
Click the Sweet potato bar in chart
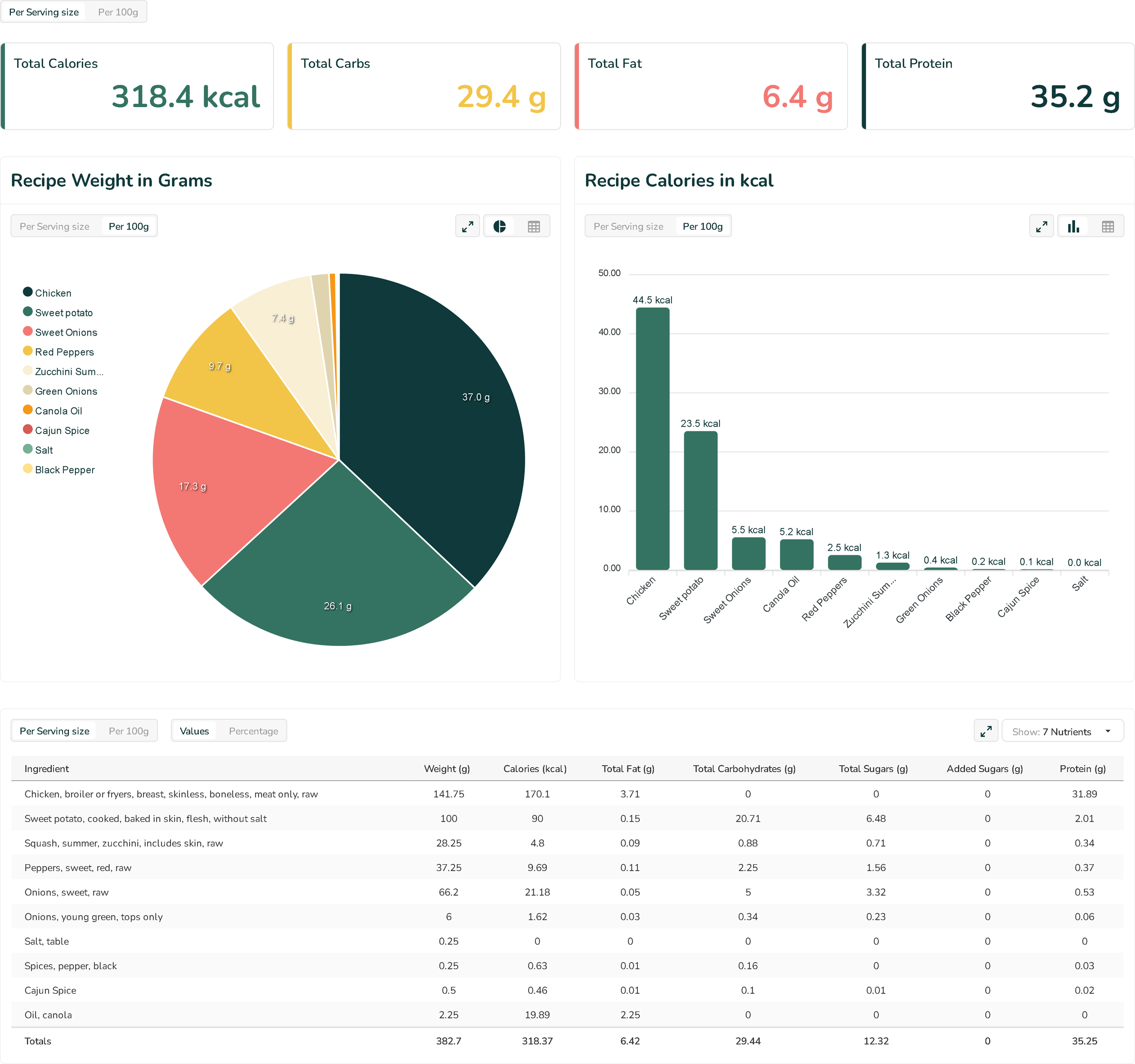(x=700, y=500)
